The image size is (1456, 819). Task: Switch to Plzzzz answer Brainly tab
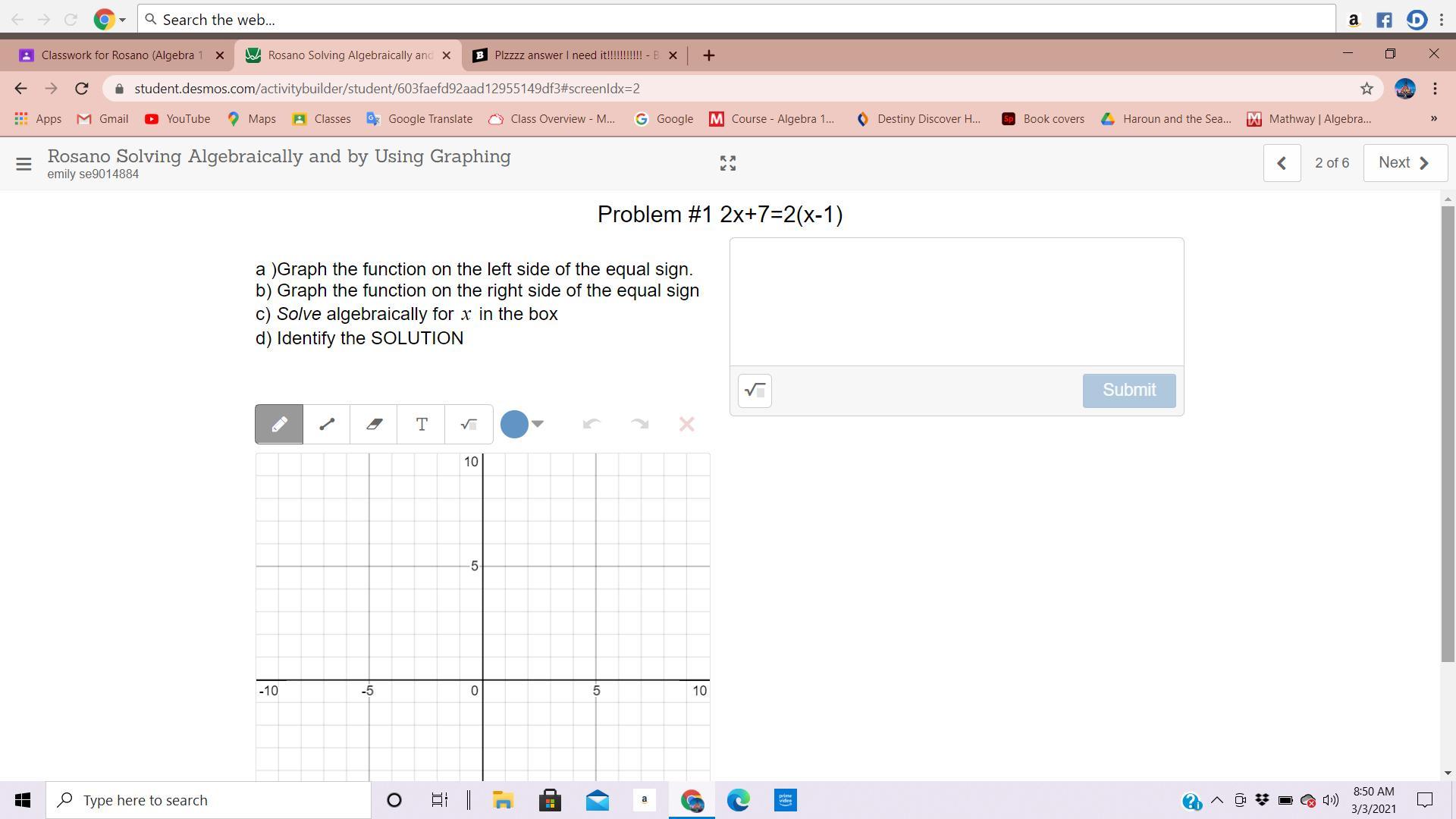tap(575, 55)
